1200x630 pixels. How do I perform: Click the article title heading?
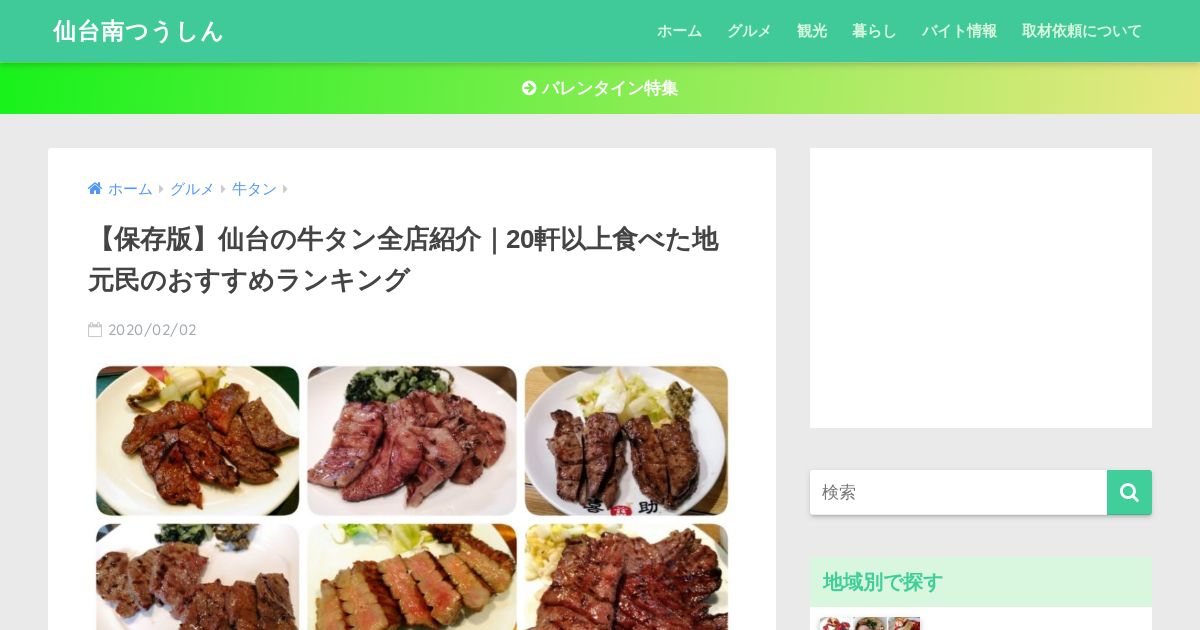(403, 260)
